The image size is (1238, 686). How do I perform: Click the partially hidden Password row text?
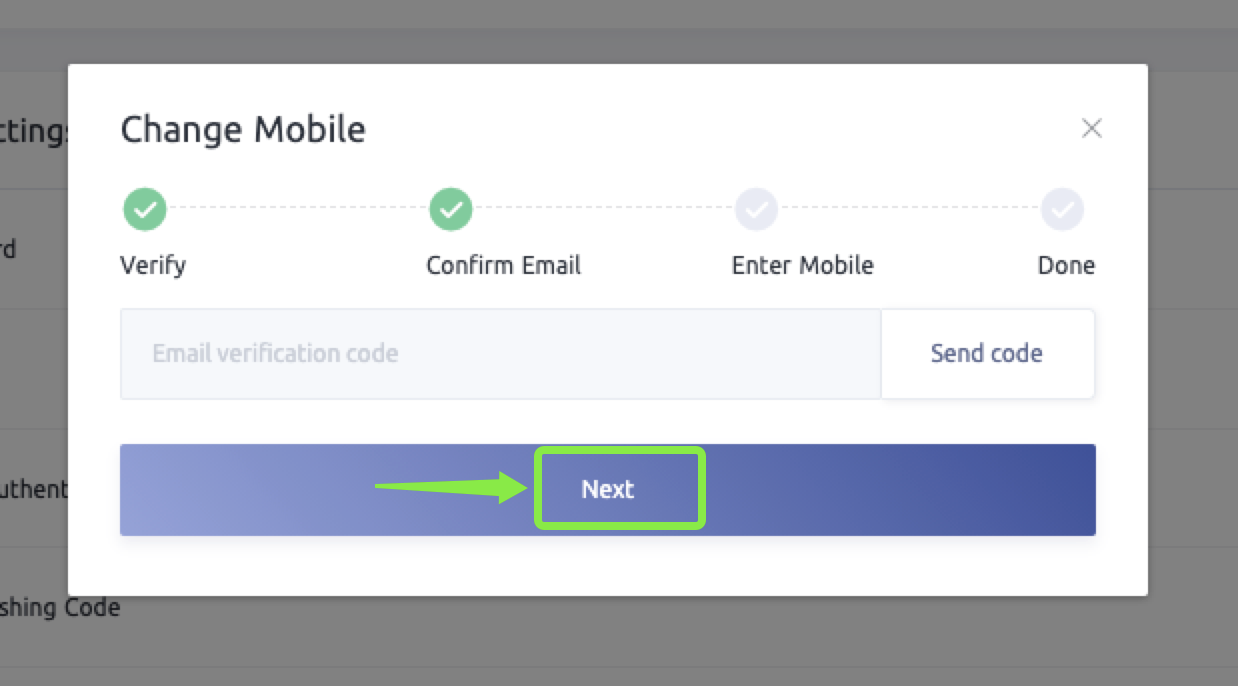click(8, 249)
